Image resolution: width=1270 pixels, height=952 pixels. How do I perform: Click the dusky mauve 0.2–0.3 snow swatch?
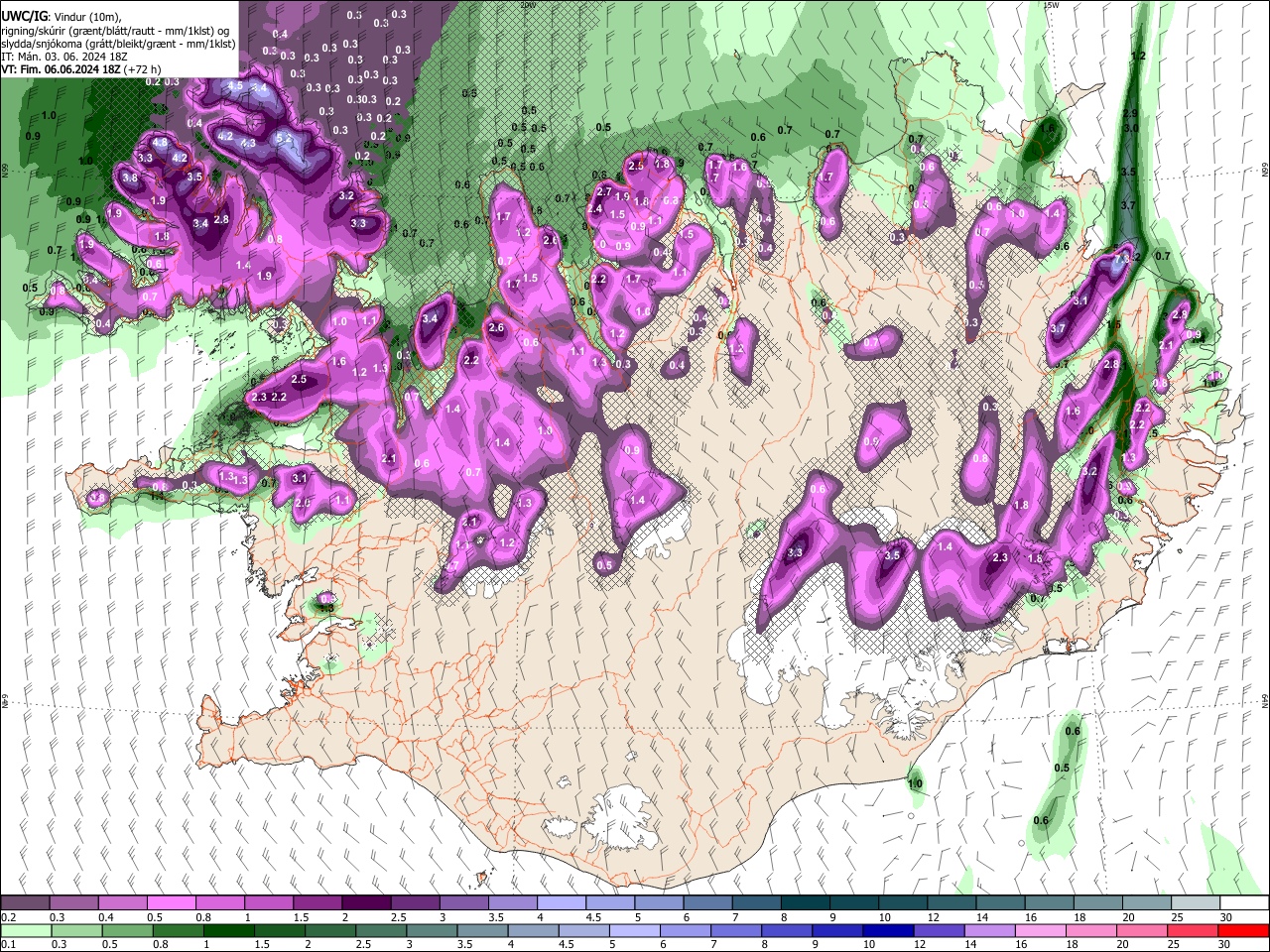[x=26, y=902]
